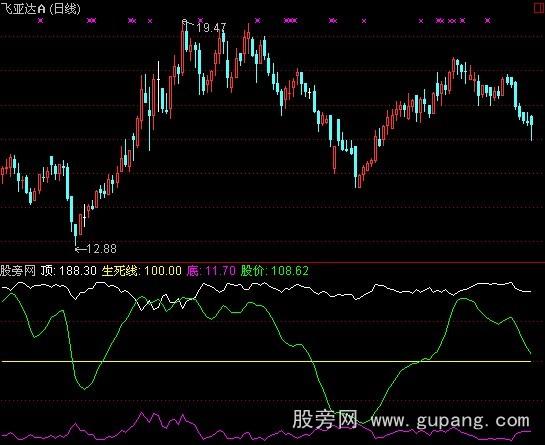The width and height of the screenshot is (545, 445).
Task: Click the 12.88 low price label
Action: 101,249
